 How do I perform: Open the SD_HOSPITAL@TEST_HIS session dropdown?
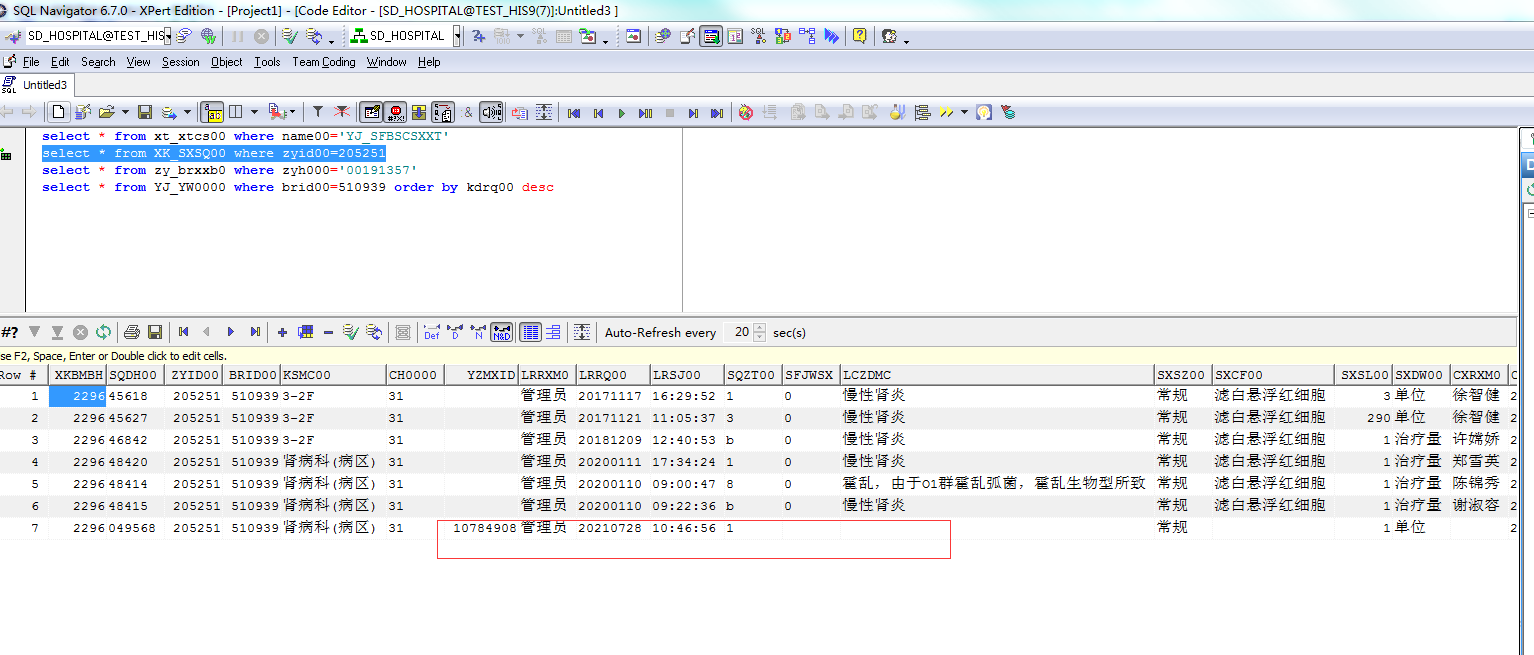(167, 36)
